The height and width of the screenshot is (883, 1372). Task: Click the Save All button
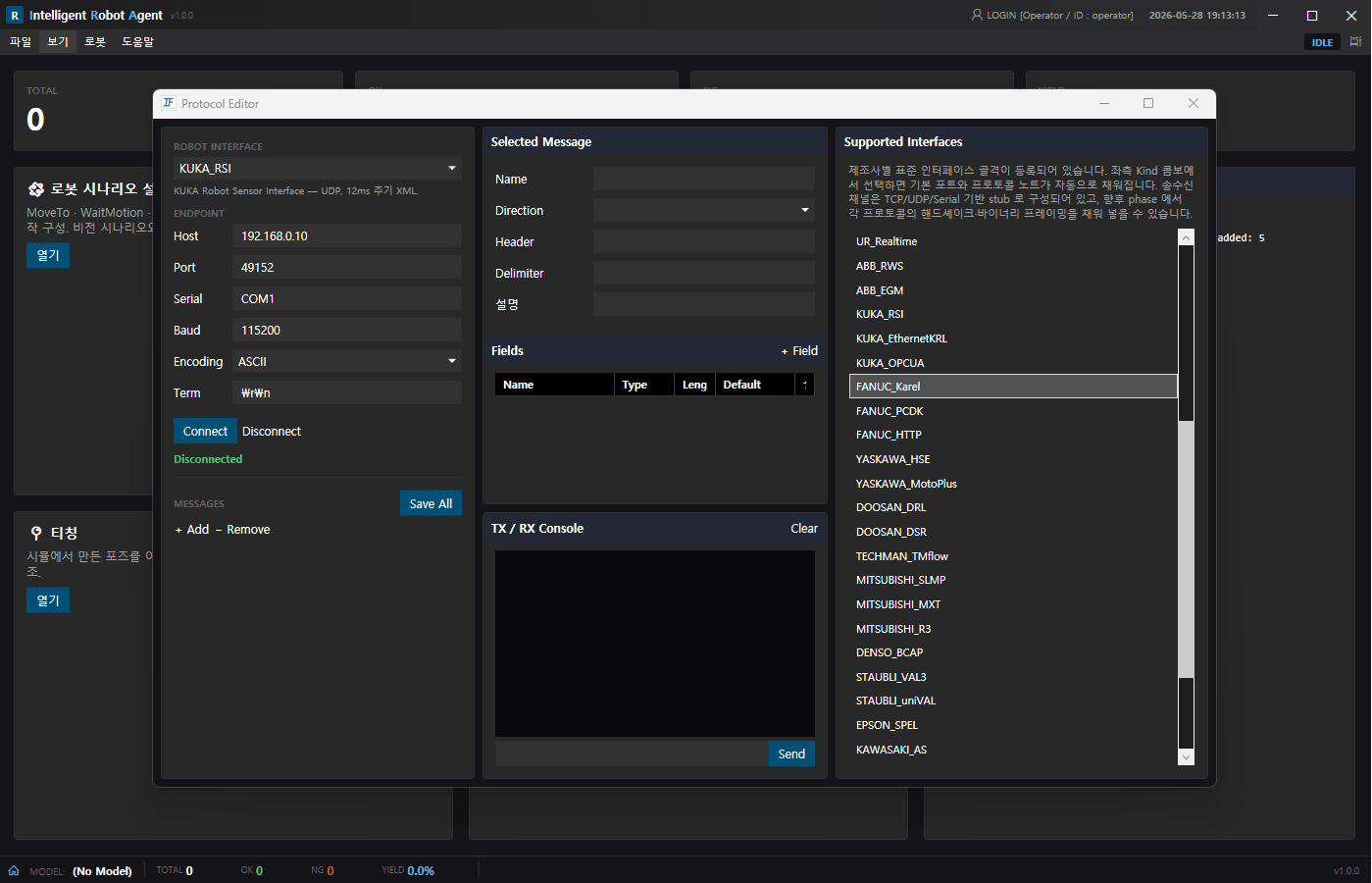[431, 503]
